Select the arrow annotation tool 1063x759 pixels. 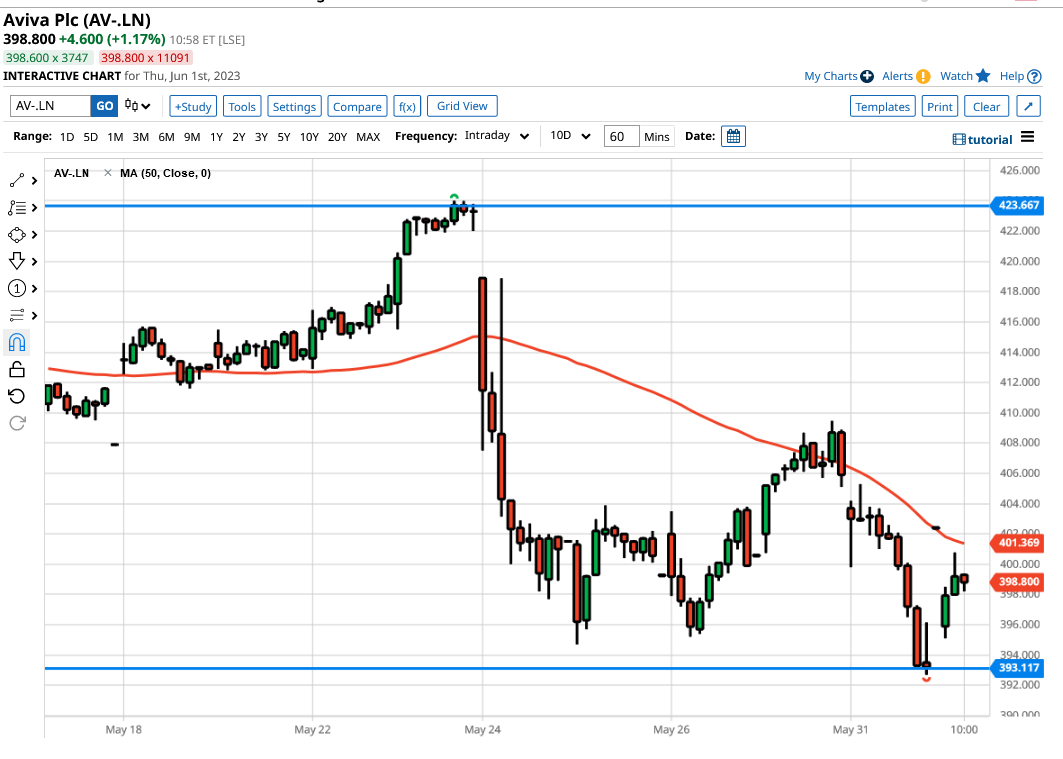click(x=15, y=261)
